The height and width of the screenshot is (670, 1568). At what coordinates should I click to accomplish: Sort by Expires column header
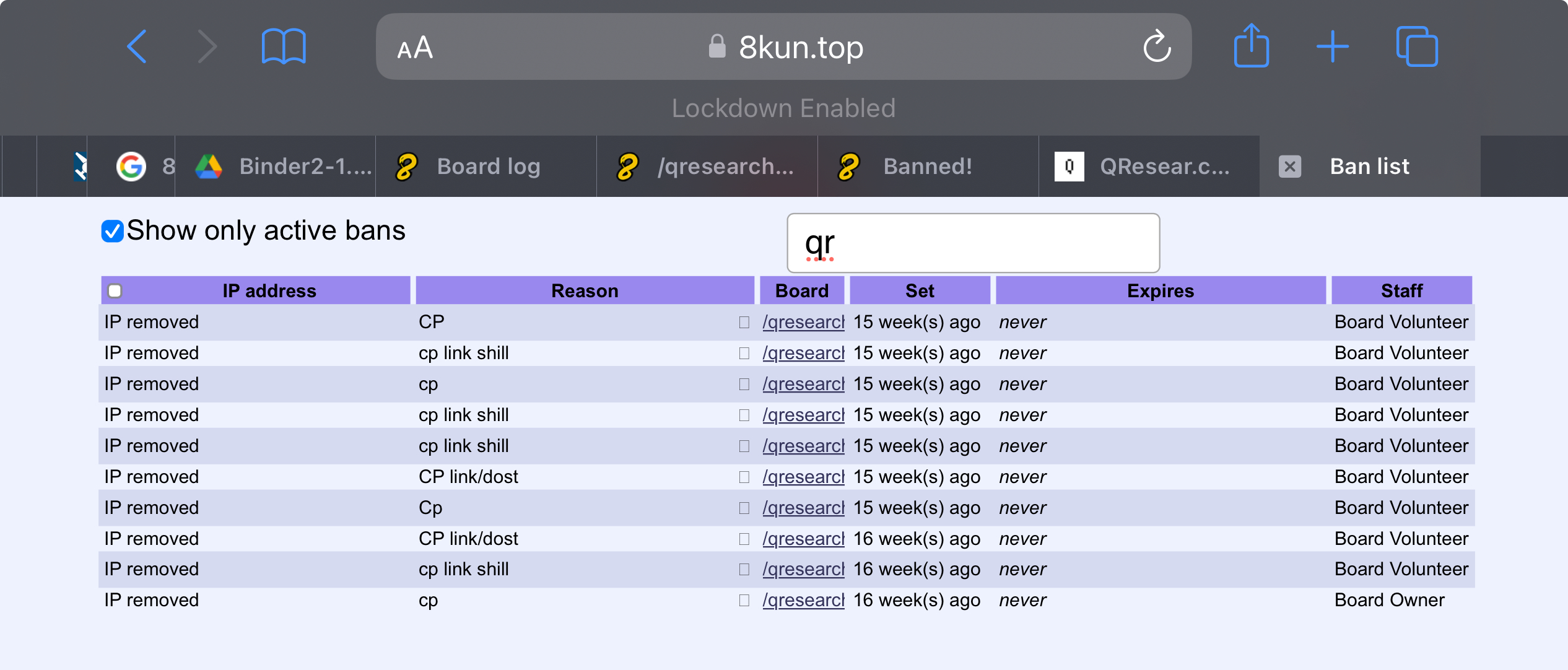pyautogui.click(x=1161, y=290)
